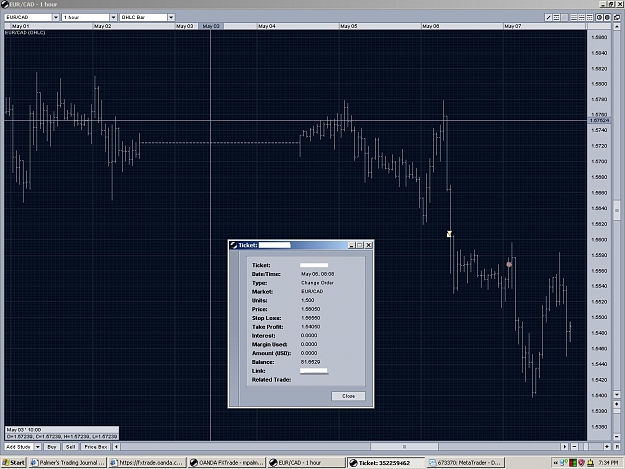Image resolution: width=625 pixels, height=469 pixels.
Task: Switch to fxtrade.oanda.com browser taskbar item
Action: 147,463
